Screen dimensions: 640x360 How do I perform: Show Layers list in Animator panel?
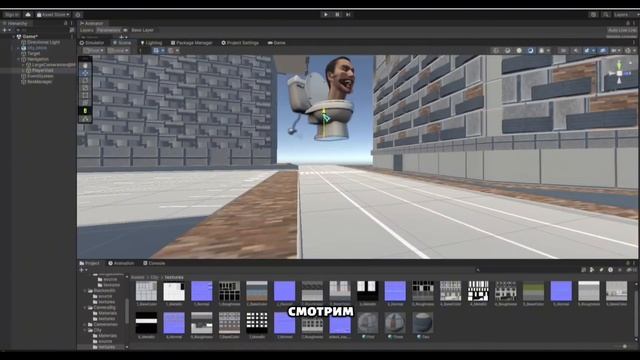87,30
